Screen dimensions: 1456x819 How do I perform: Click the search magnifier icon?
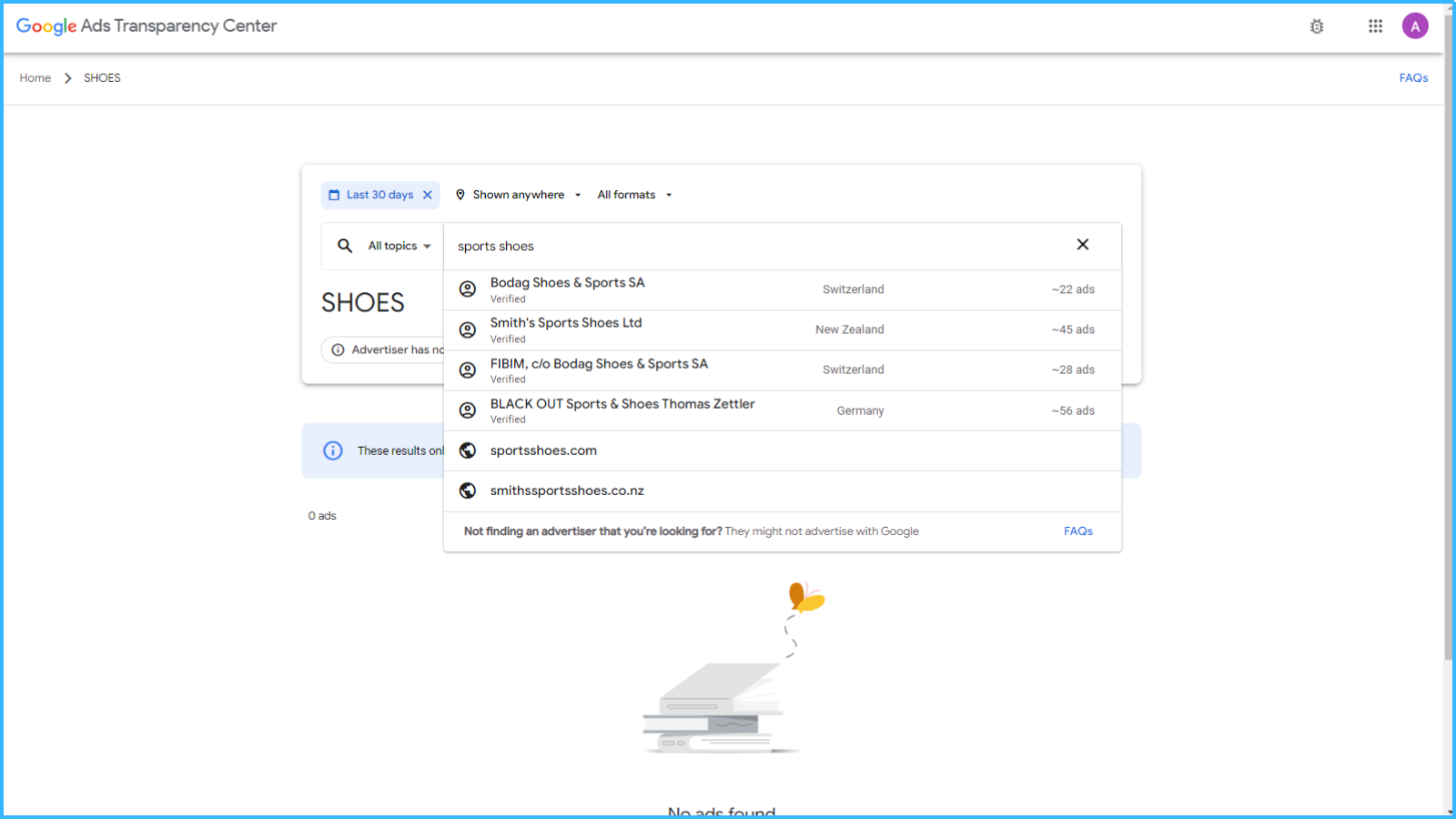coord(345,246)
